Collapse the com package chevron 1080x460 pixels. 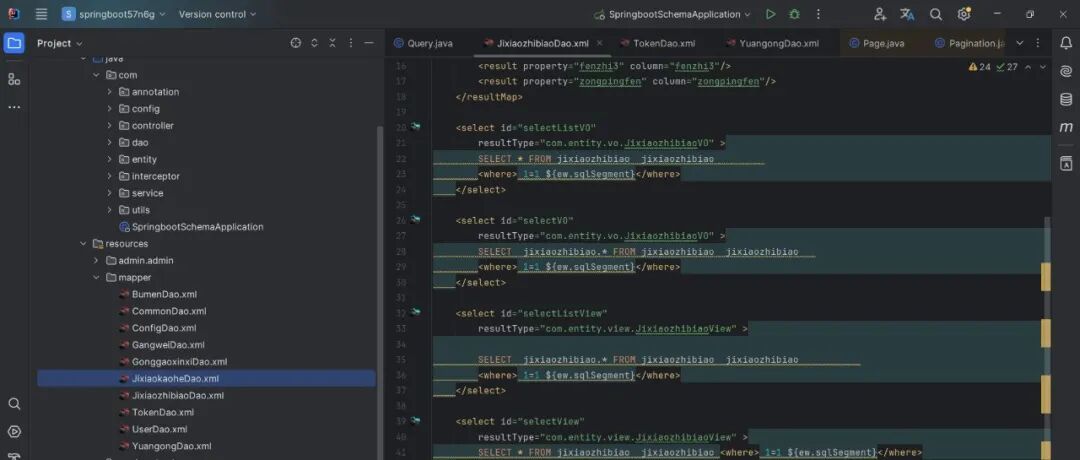click(96, 75)
